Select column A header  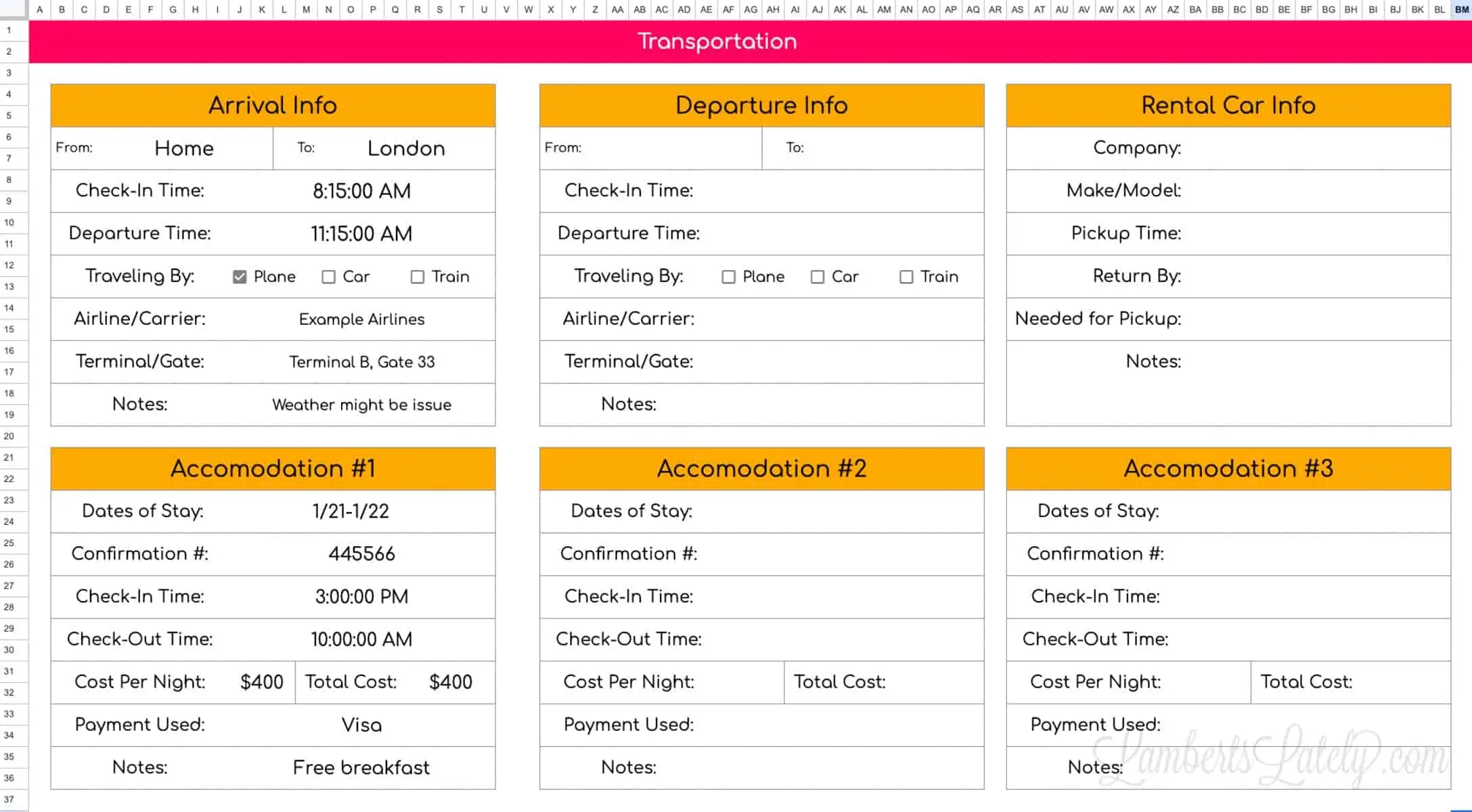pyautogui.click(x=39, y=9)
